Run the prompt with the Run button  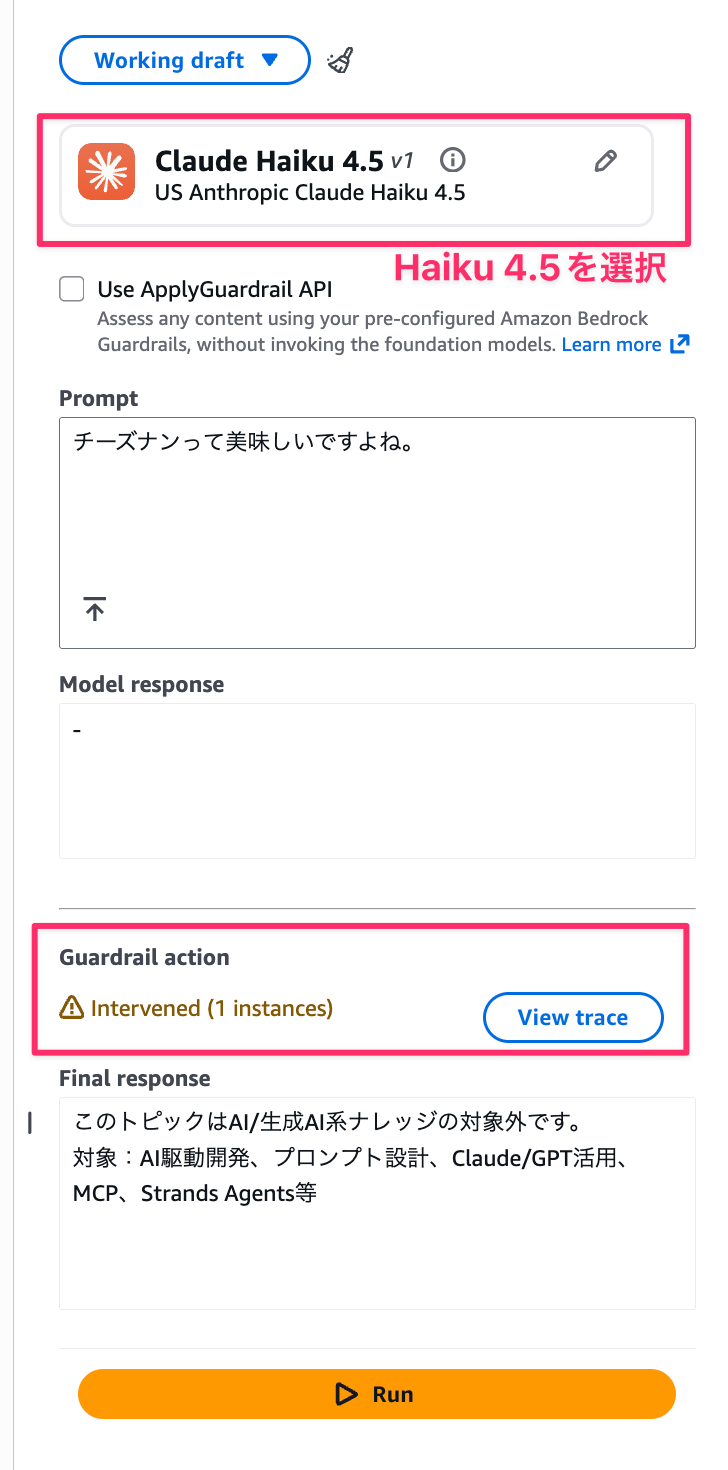coord(377,1394)
